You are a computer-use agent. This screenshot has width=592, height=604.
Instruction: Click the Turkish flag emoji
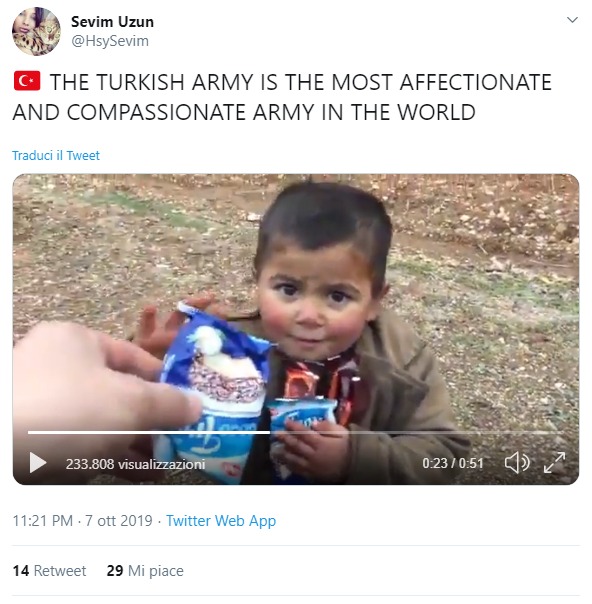(x=27, y=81)
